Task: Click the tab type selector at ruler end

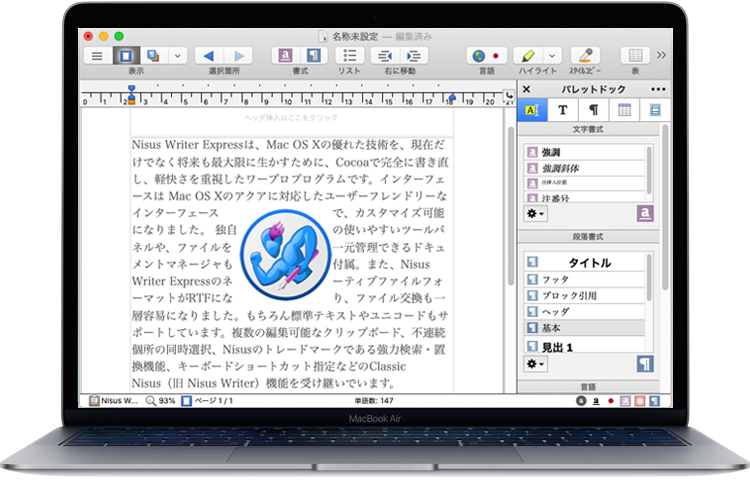Action: [x=509, y=96]
